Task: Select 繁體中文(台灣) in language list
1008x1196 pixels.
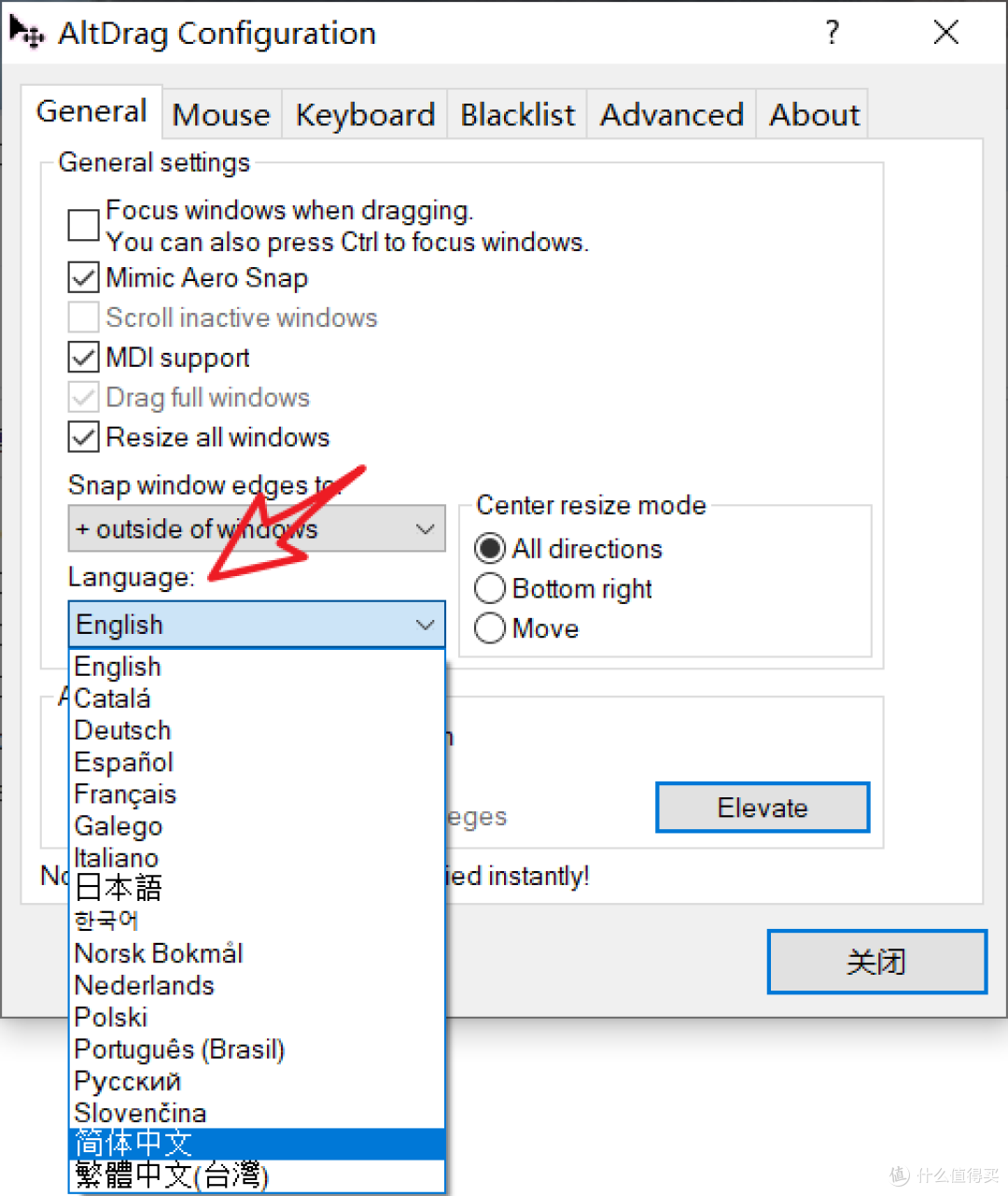Action: tap(258, 1175)
